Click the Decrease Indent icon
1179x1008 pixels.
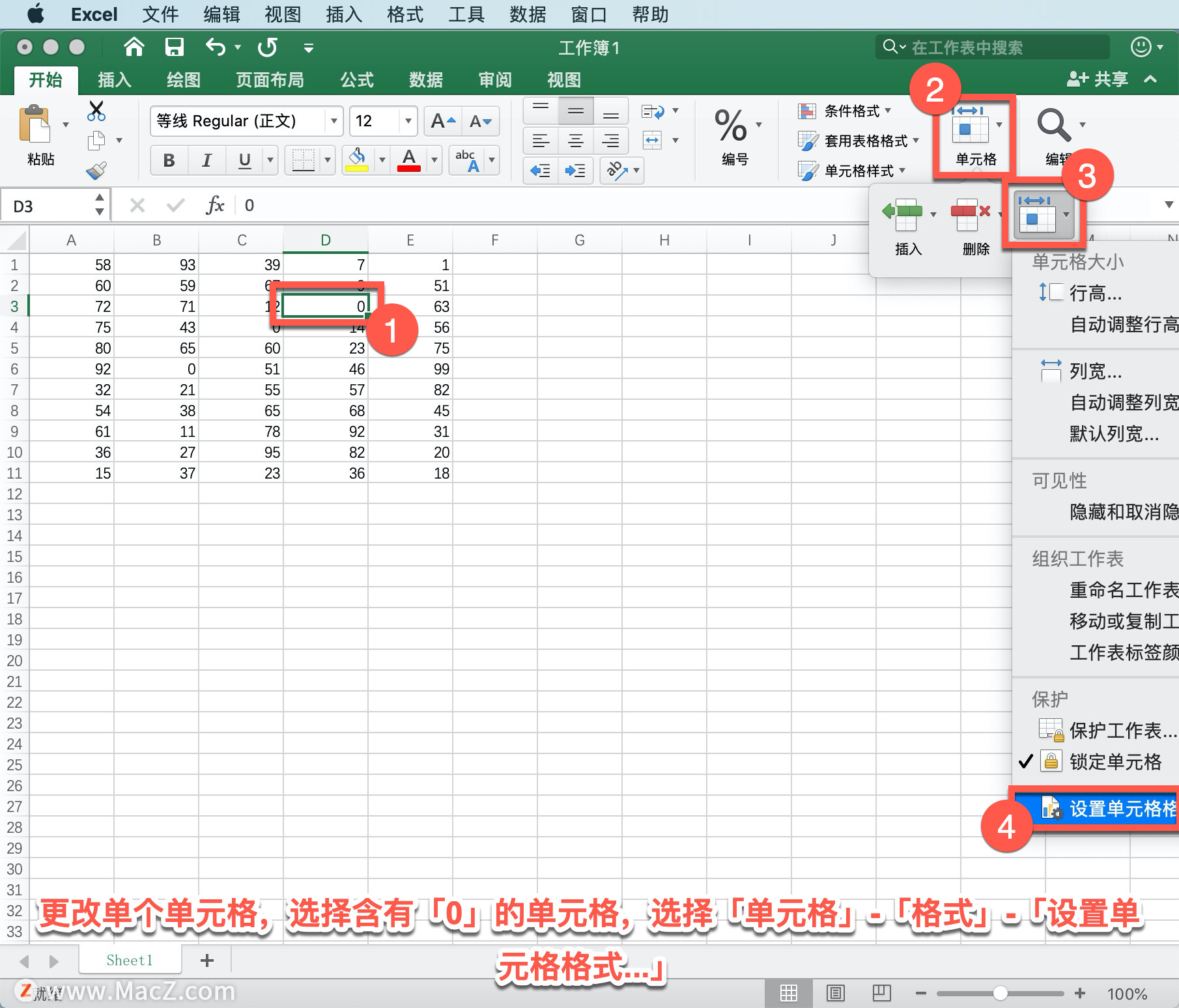pos(540,171)
